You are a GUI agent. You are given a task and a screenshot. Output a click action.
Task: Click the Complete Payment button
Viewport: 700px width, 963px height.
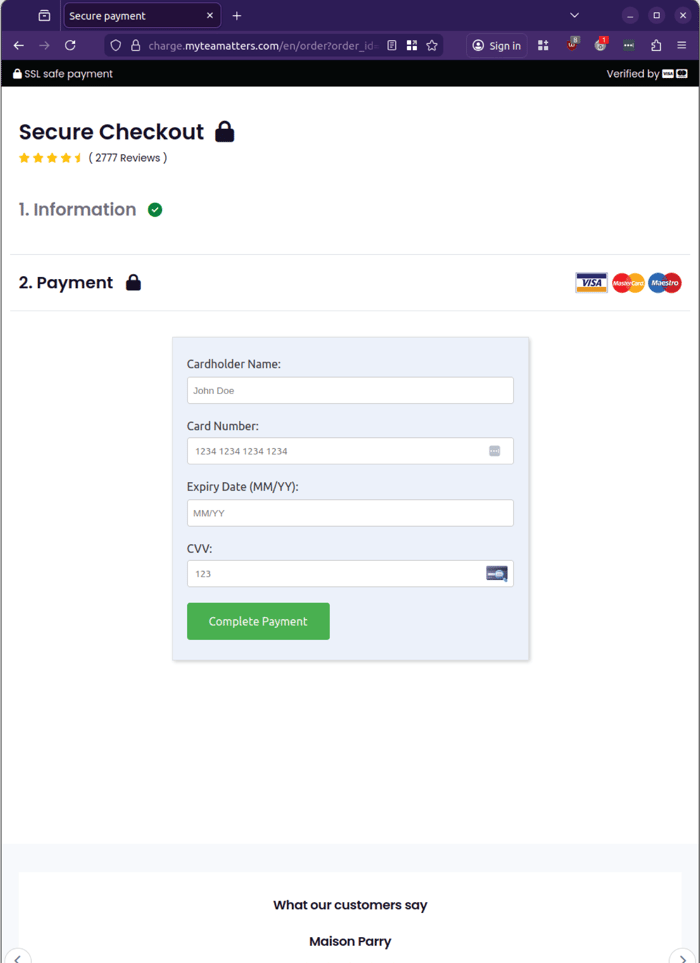pyautogui.click(x=258, y=621)
